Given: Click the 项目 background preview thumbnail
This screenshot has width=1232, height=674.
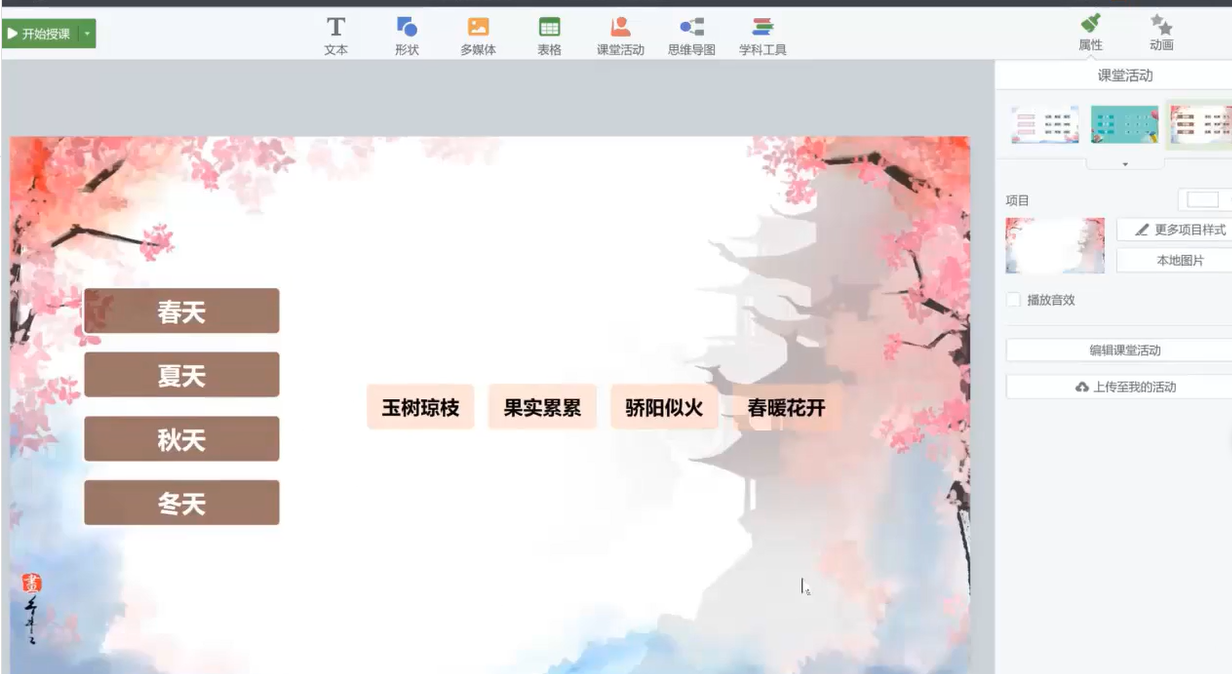Looking at the screenshot, I should pos(1055,245).
